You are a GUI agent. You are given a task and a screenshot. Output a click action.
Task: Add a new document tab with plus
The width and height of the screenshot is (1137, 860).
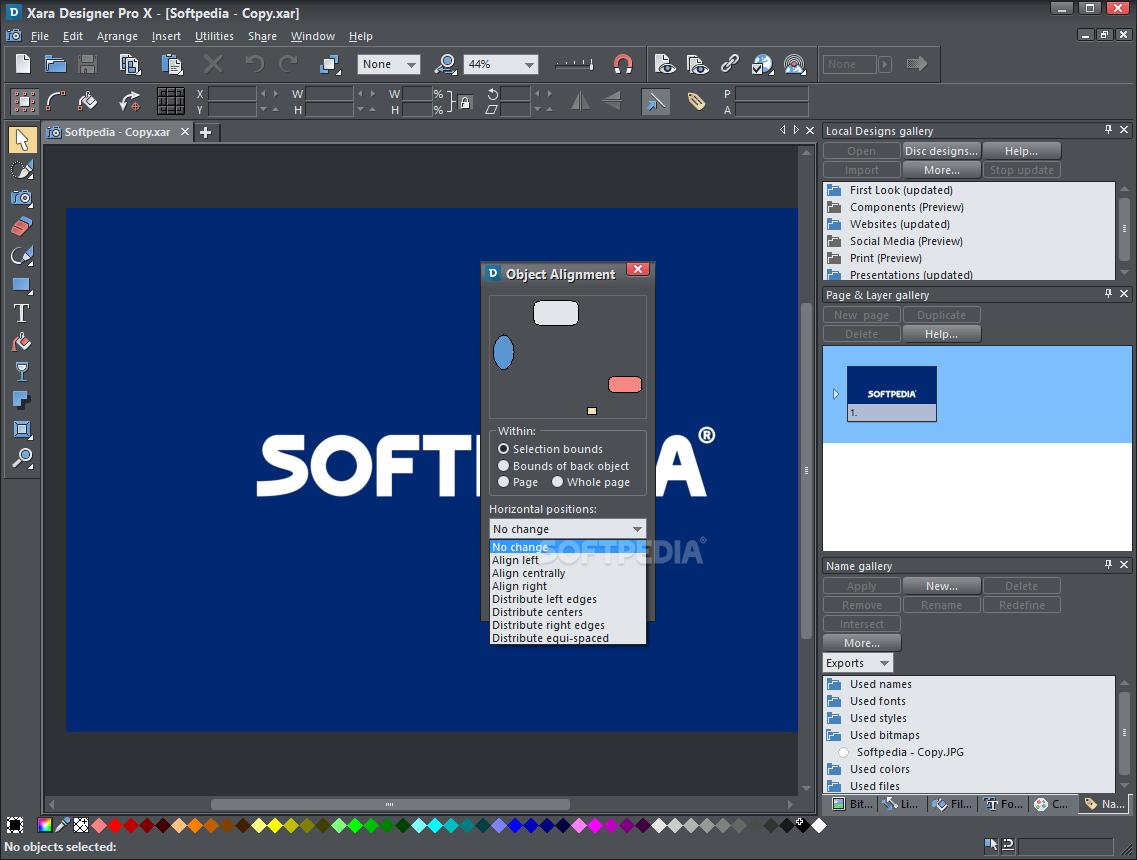pos(206,132)
